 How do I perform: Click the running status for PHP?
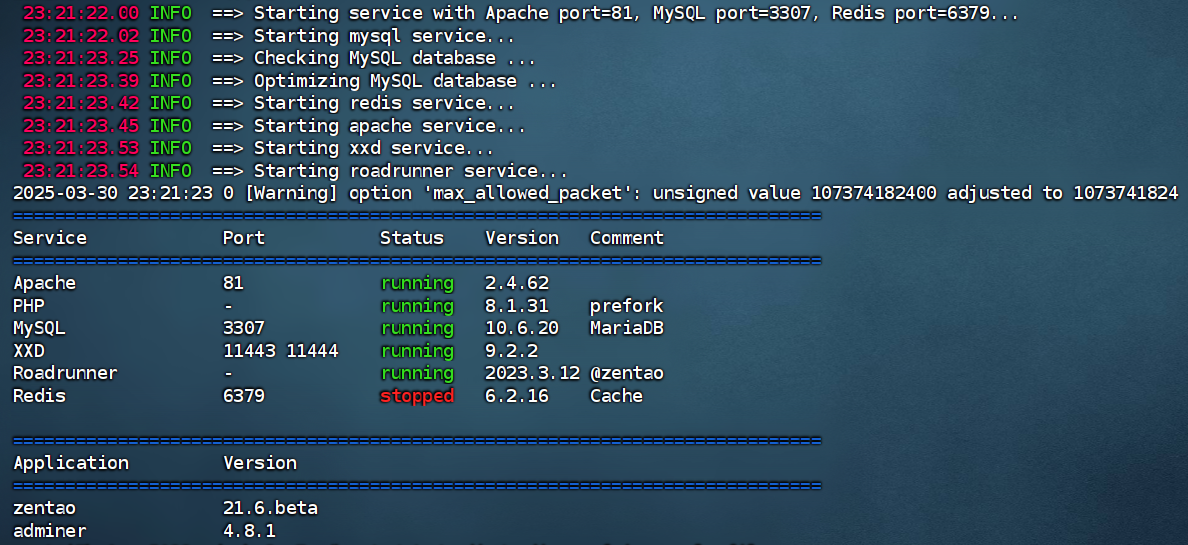coord(417,306)
